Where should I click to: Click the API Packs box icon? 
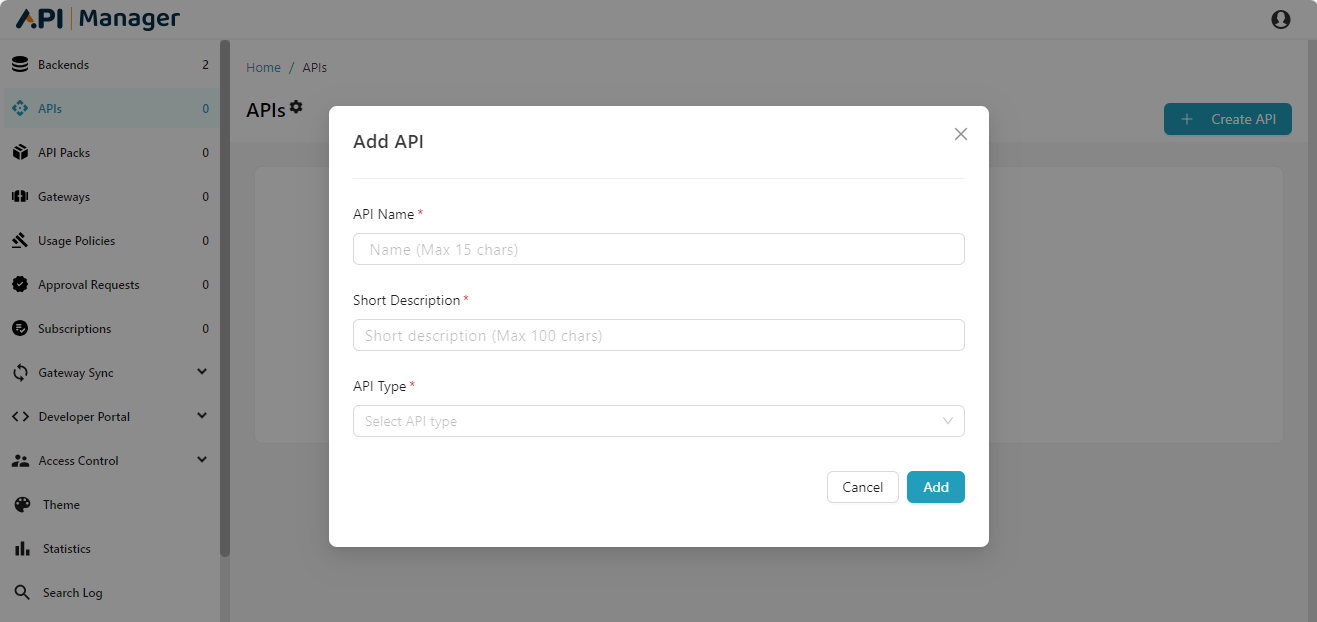[x=20, y=152]
